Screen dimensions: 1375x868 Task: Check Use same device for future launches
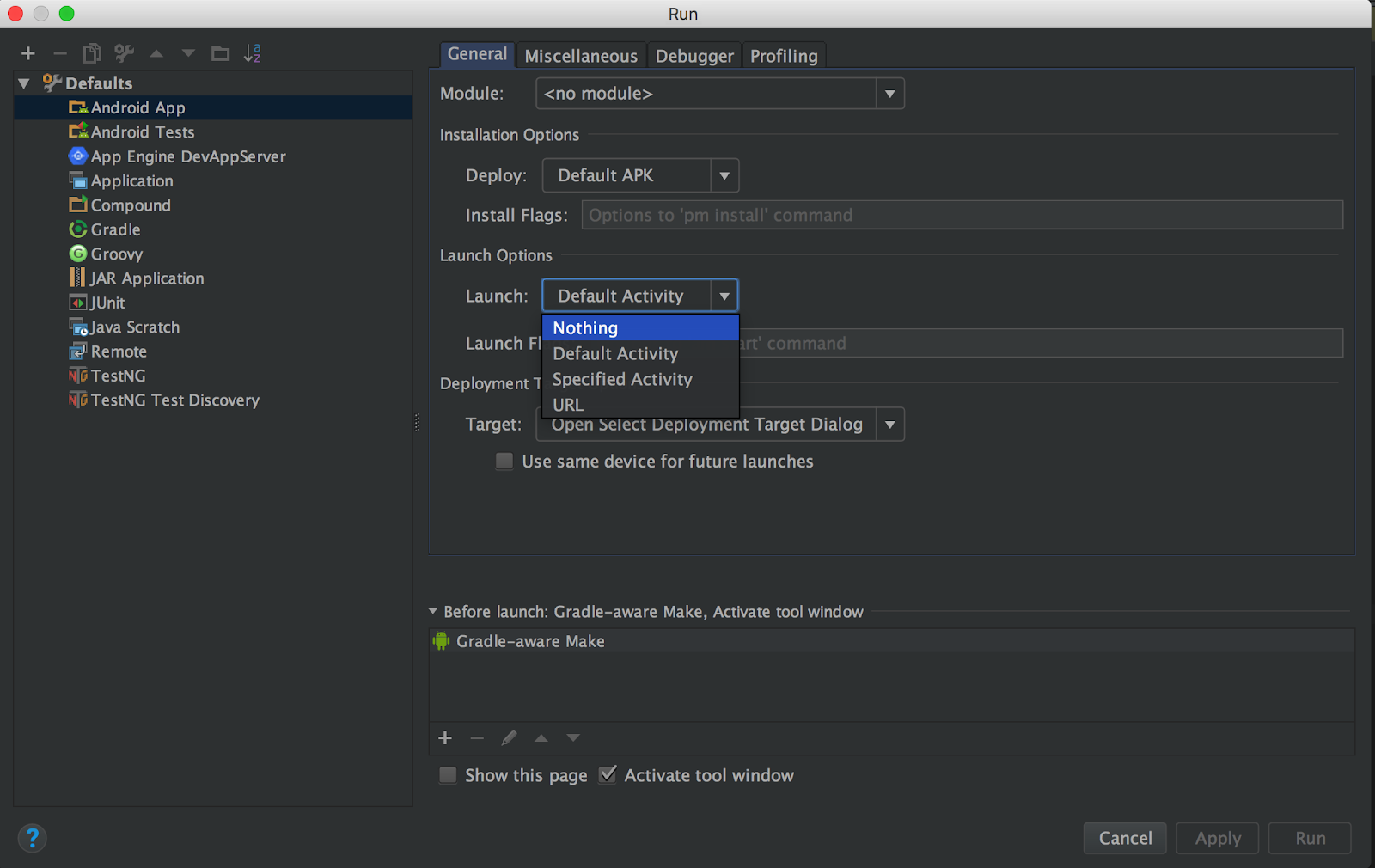click(504, 462)
